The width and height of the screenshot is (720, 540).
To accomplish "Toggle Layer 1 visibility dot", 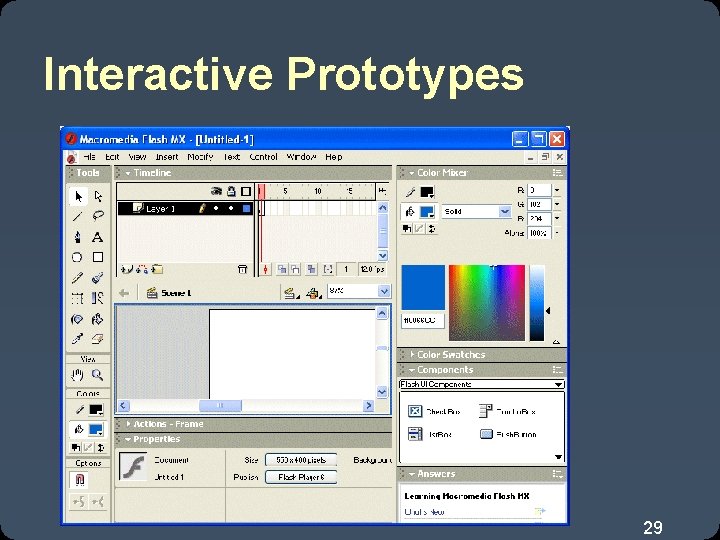I will coord(216,208).
